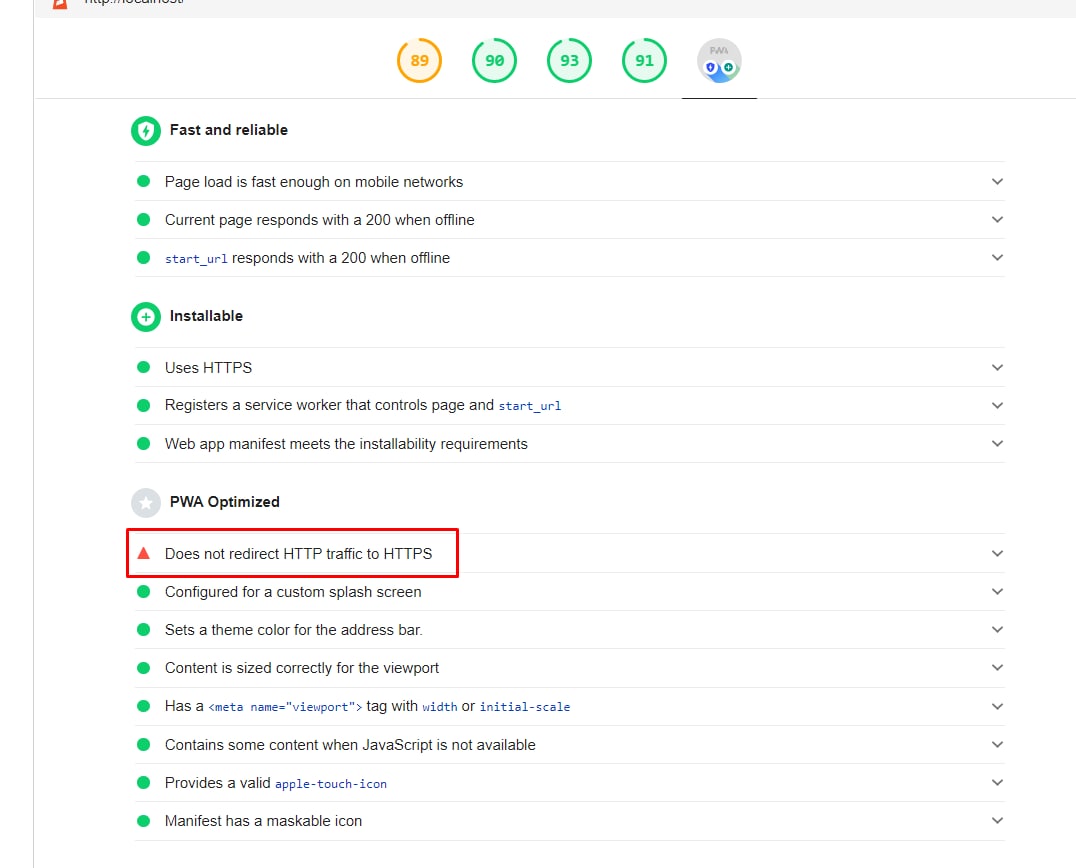Expand the apple-touch-icon audit chevron
This screenshot has width=1076, height=868.
997,782
